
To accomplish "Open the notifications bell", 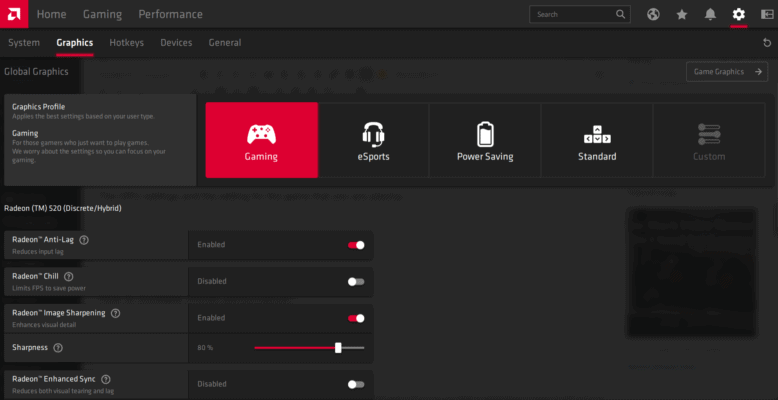I will pos(711,14).
